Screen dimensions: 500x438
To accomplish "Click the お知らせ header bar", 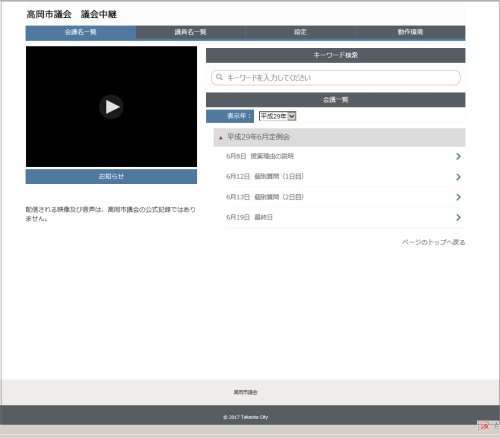I will pyautogui.click(x=111, y=176).
